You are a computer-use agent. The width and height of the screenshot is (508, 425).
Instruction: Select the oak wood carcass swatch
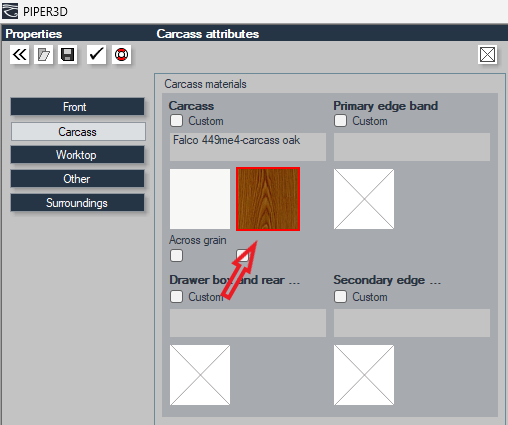coord(268,199)
